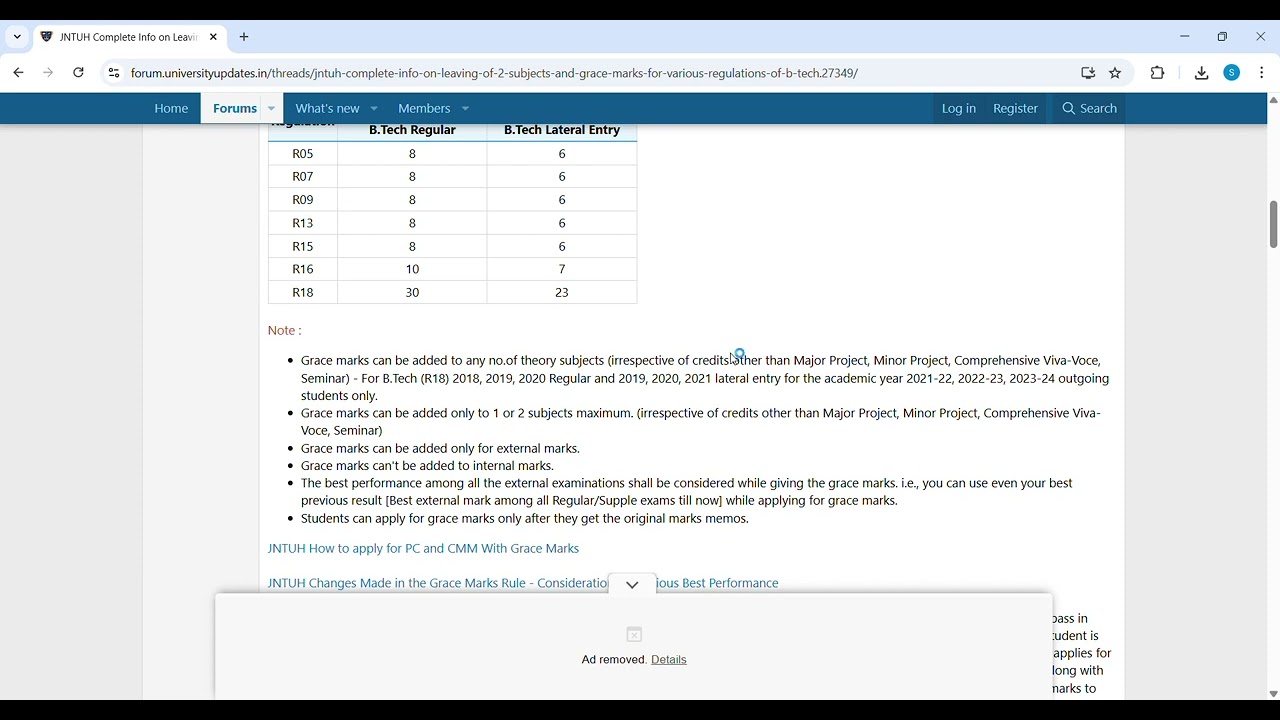Select the Forums tab
The image size is (1280, 720).
point(235,108)
